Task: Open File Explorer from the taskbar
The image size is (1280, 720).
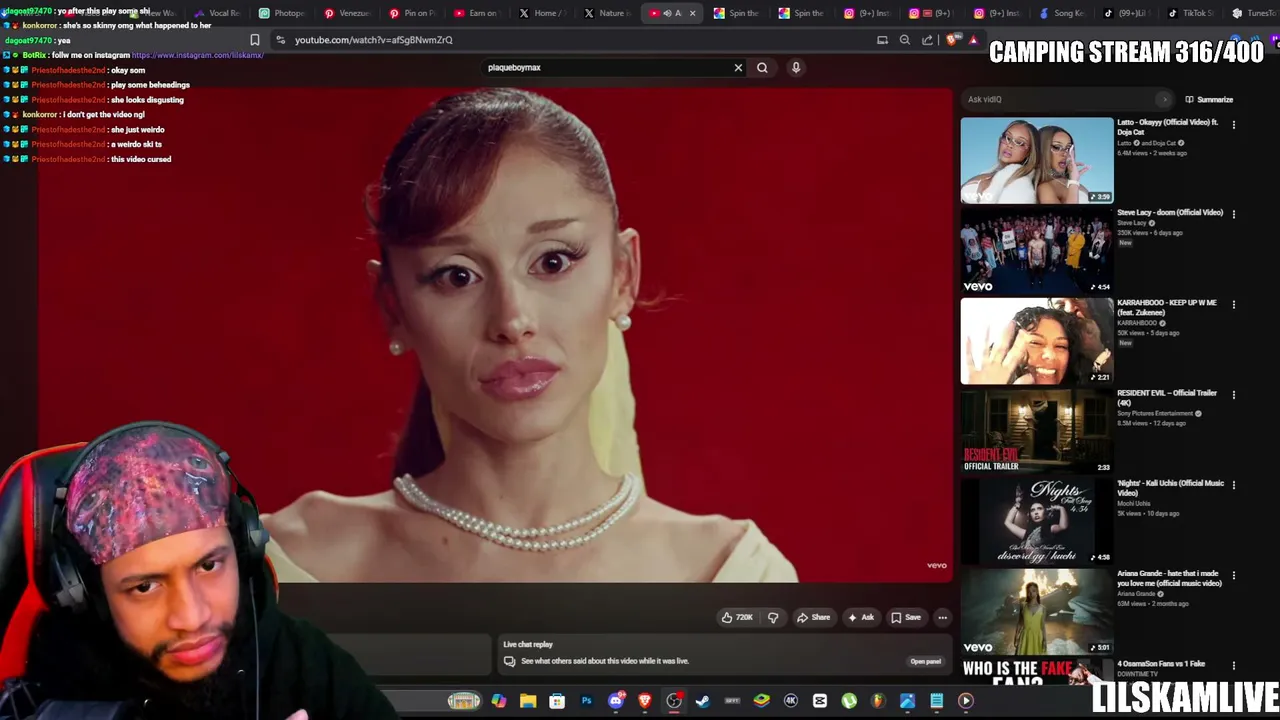Action: pos(528,701)
